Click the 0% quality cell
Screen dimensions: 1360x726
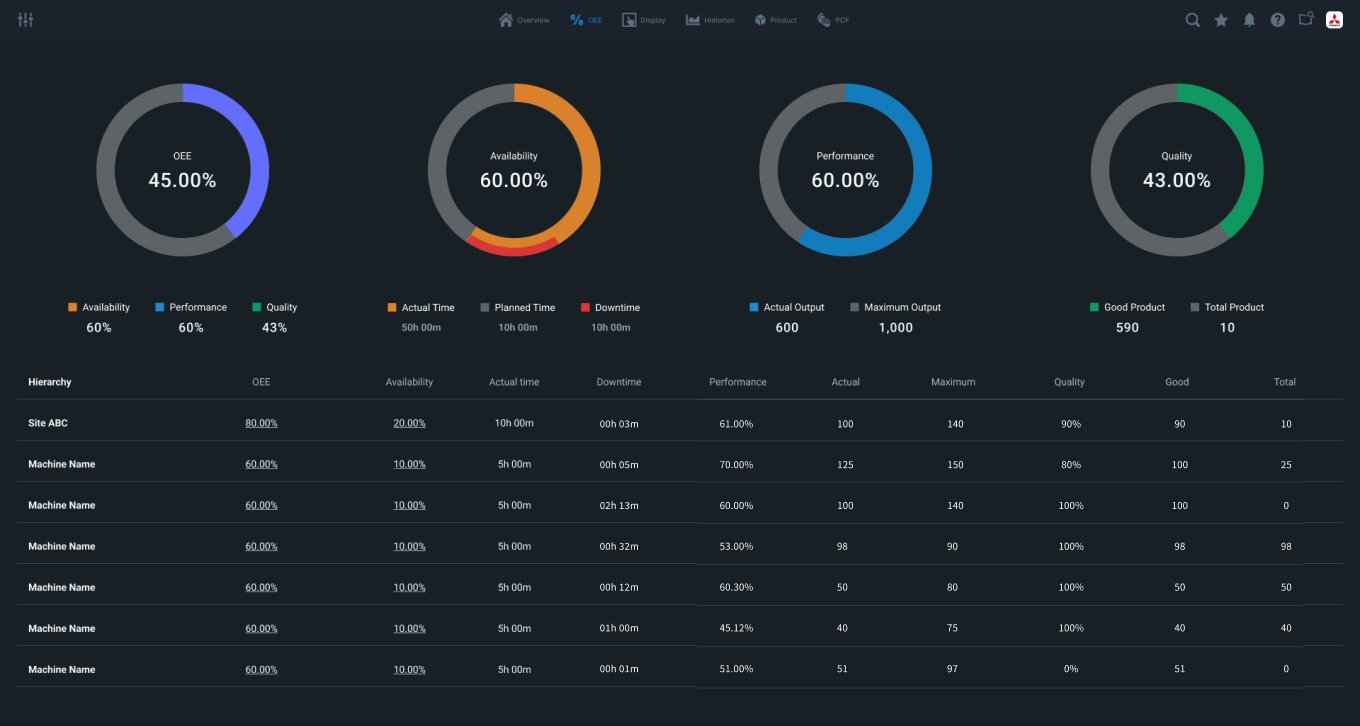pos(1071,670)
